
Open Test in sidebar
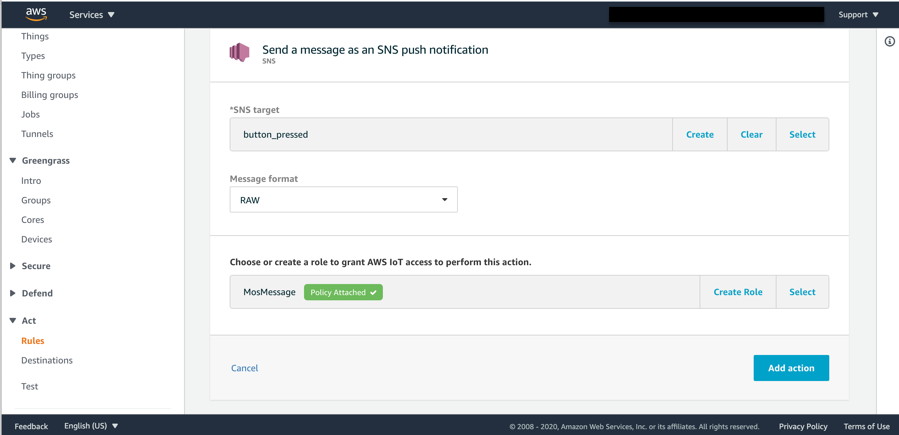29,387
